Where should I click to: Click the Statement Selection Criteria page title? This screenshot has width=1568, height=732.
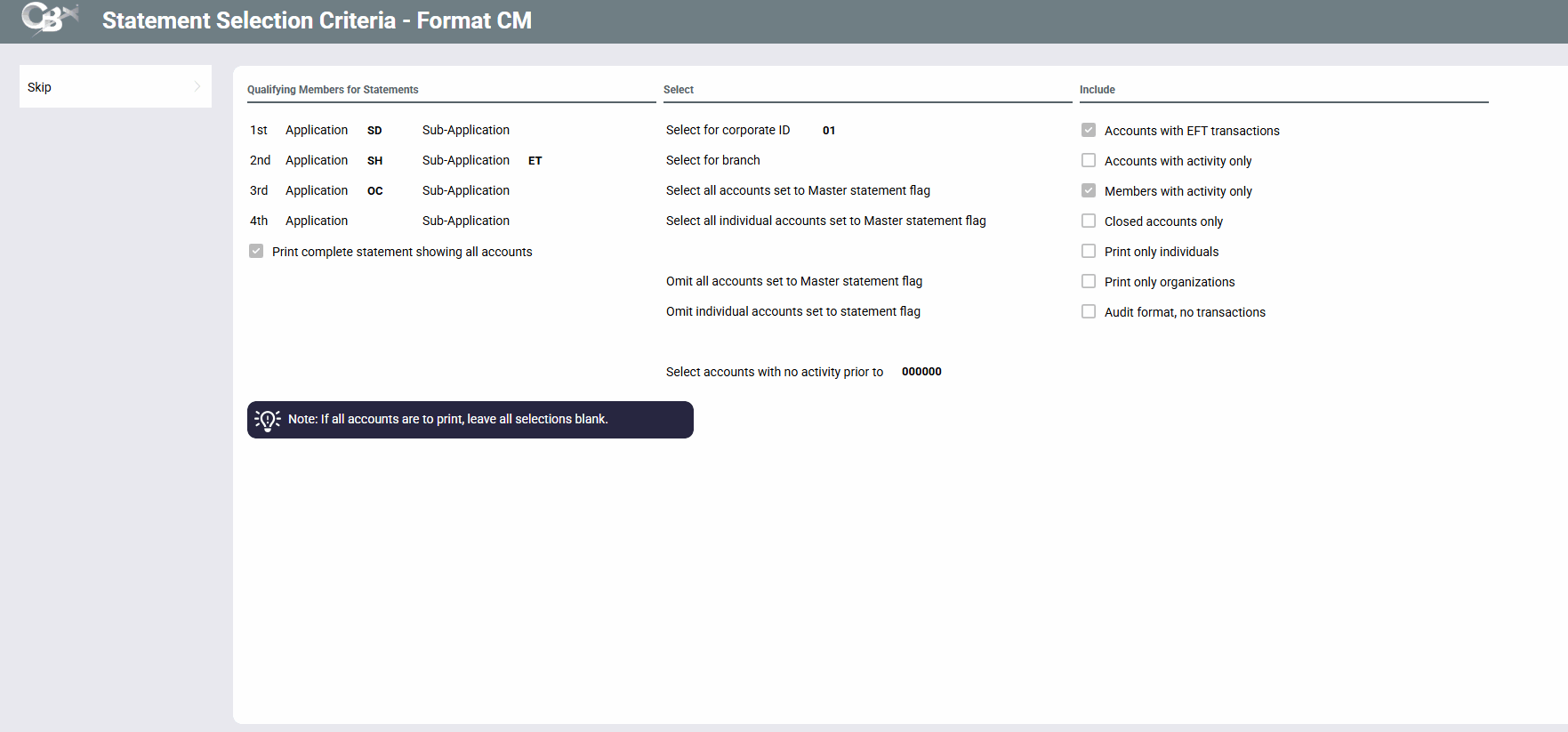pos(317,20)
